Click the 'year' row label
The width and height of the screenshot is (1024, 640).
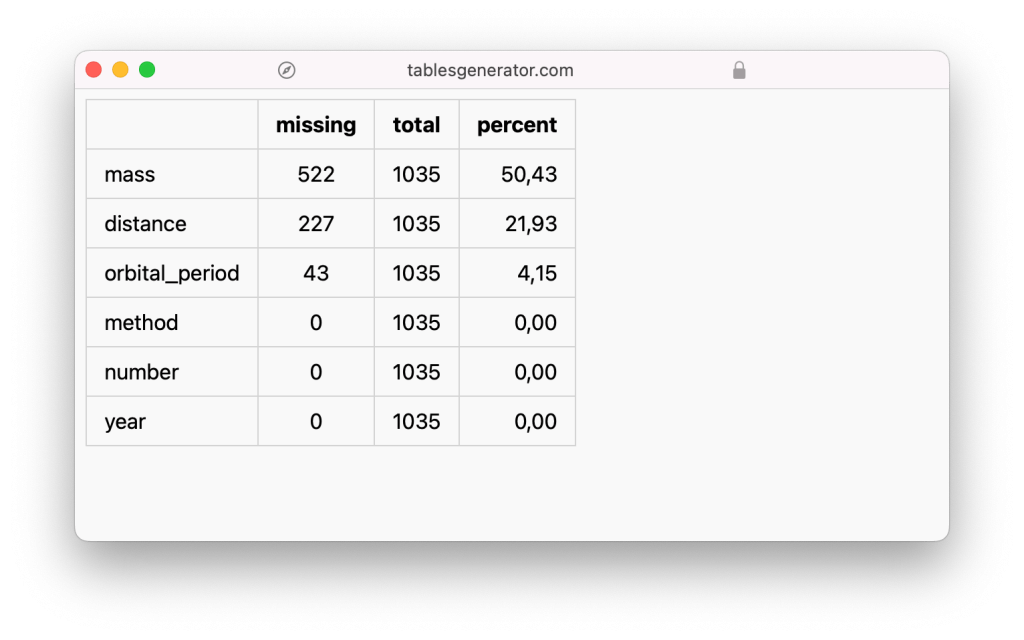pyautogui.click(x=125, y=422)
